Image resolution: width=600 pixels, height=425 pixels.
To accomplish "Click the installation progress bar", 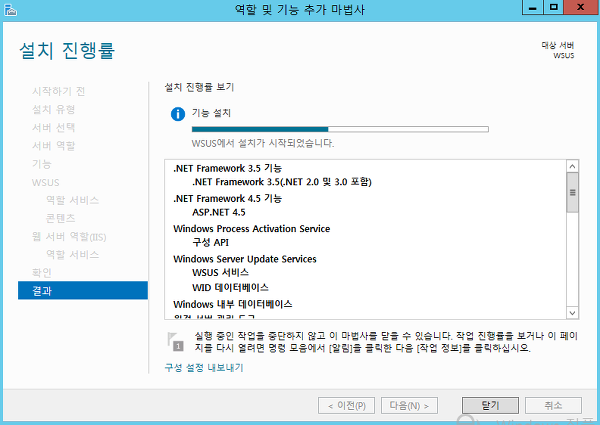I will [x=340, y=129].
